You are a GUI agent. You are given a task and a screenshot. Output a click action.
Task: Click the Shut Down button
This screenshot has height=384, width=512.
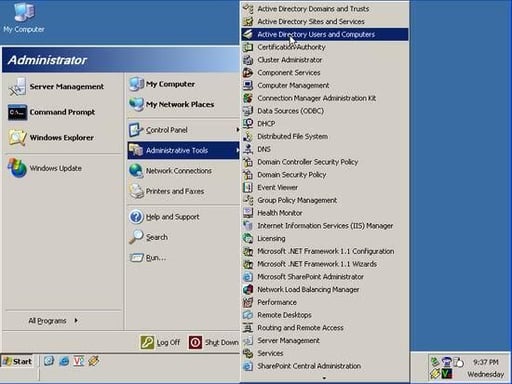point(214,342)
